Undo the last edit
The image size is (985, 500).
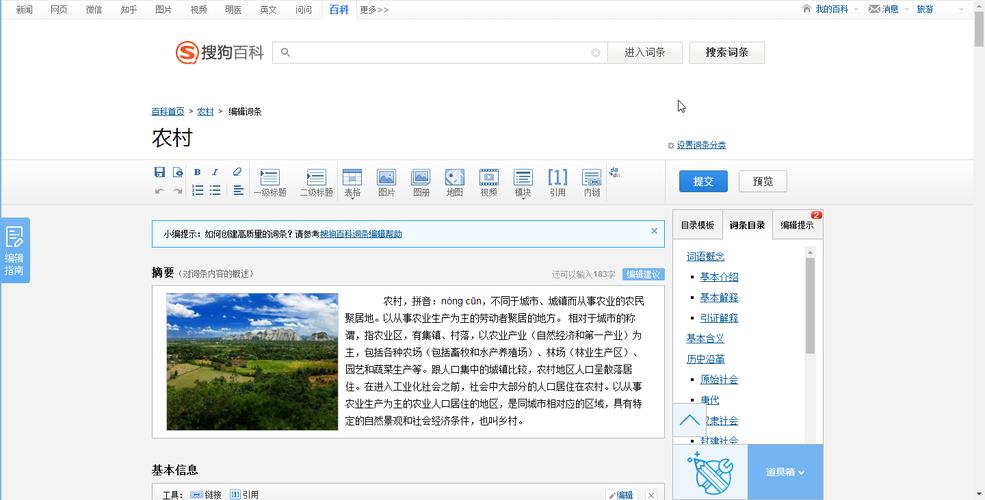click(x=160, y=191)
